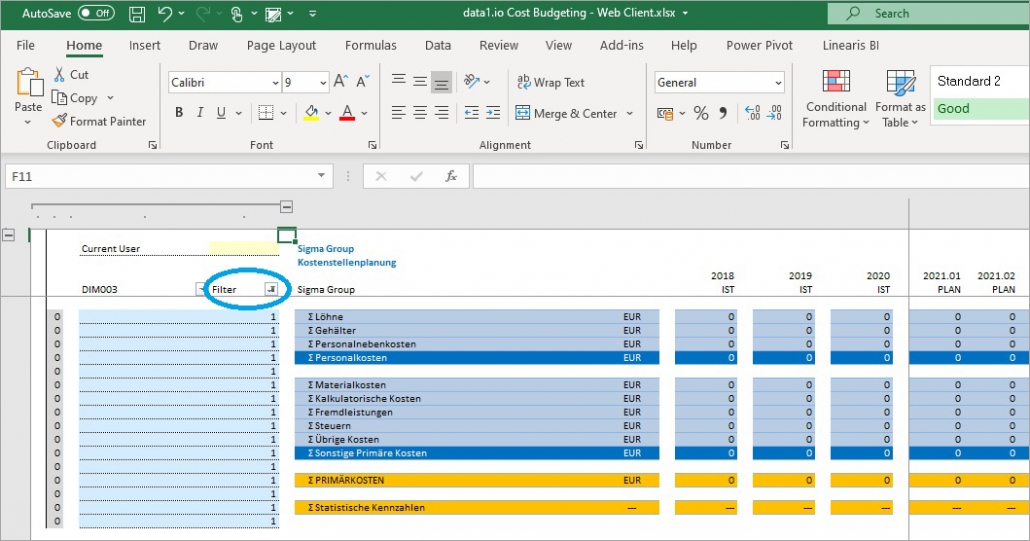Open Font dialog launcher
The height and width of the screenshot is (541, 1030).
[x=372, y=145]
